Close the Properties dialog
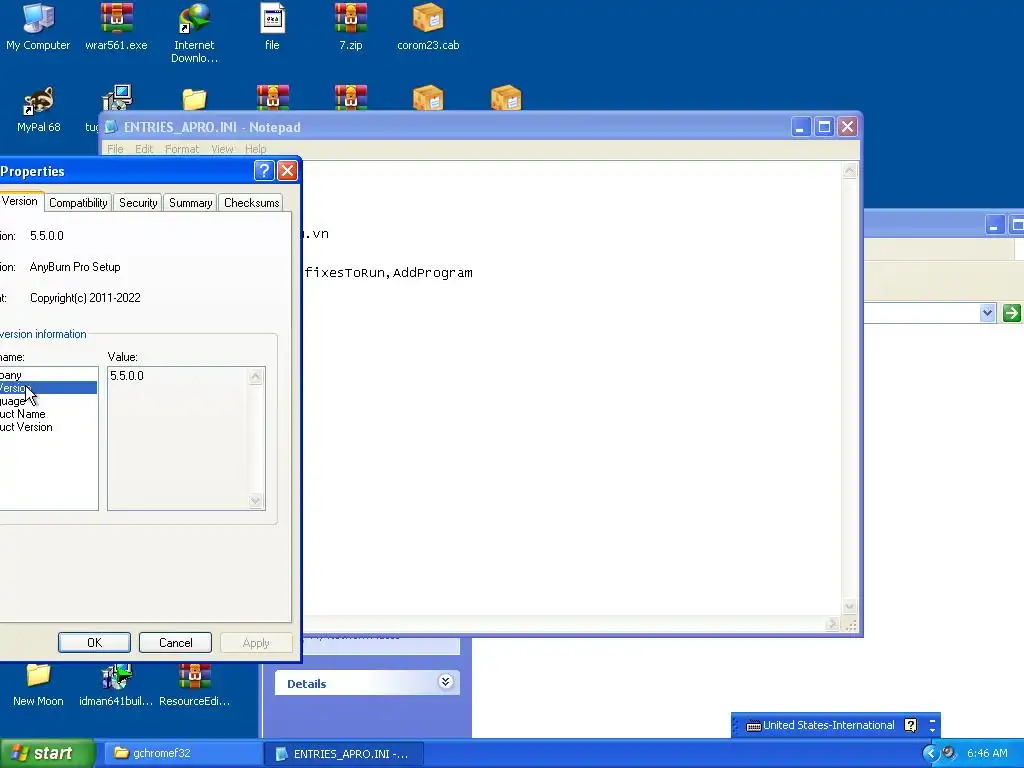The height and width of the screenshot is (768, 1024). click(287, 171)
